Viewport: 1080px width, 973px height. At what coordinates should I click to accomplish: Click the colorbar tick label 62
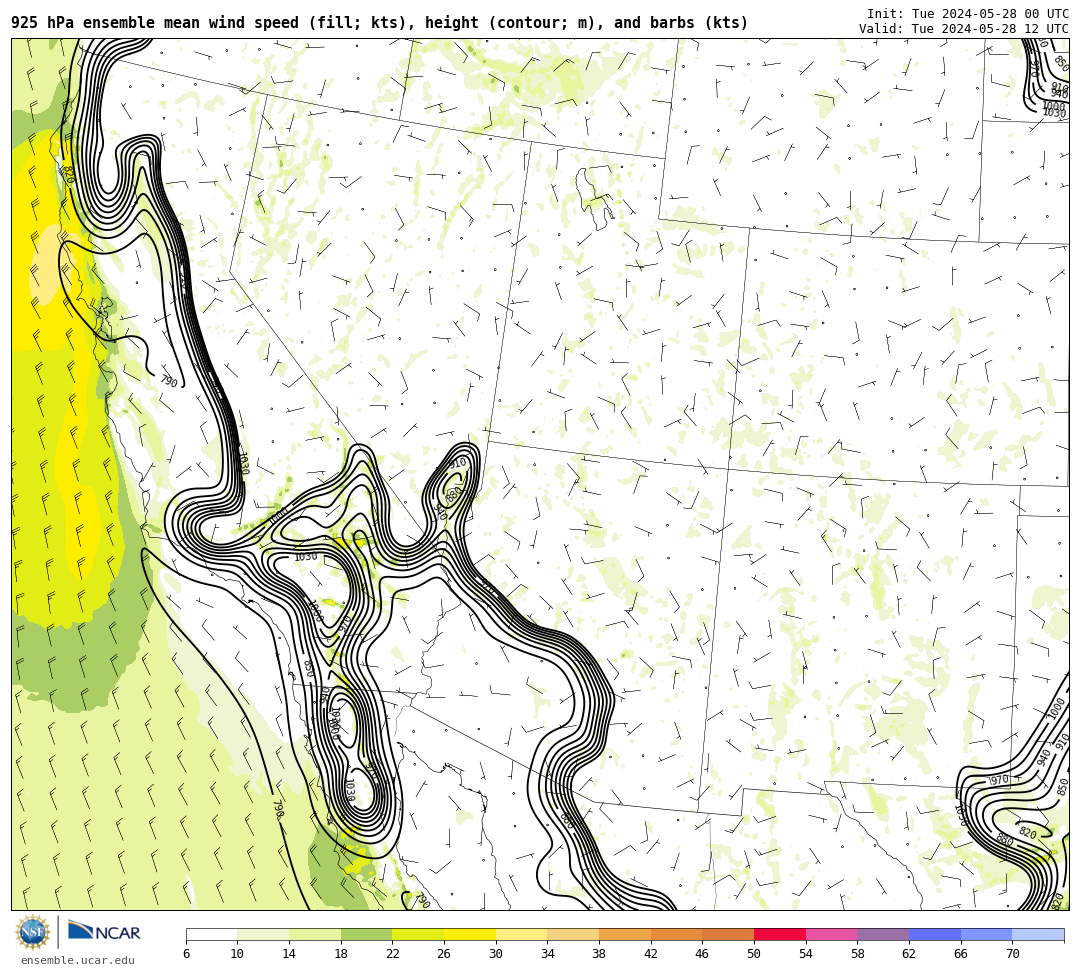pos(908,954)
